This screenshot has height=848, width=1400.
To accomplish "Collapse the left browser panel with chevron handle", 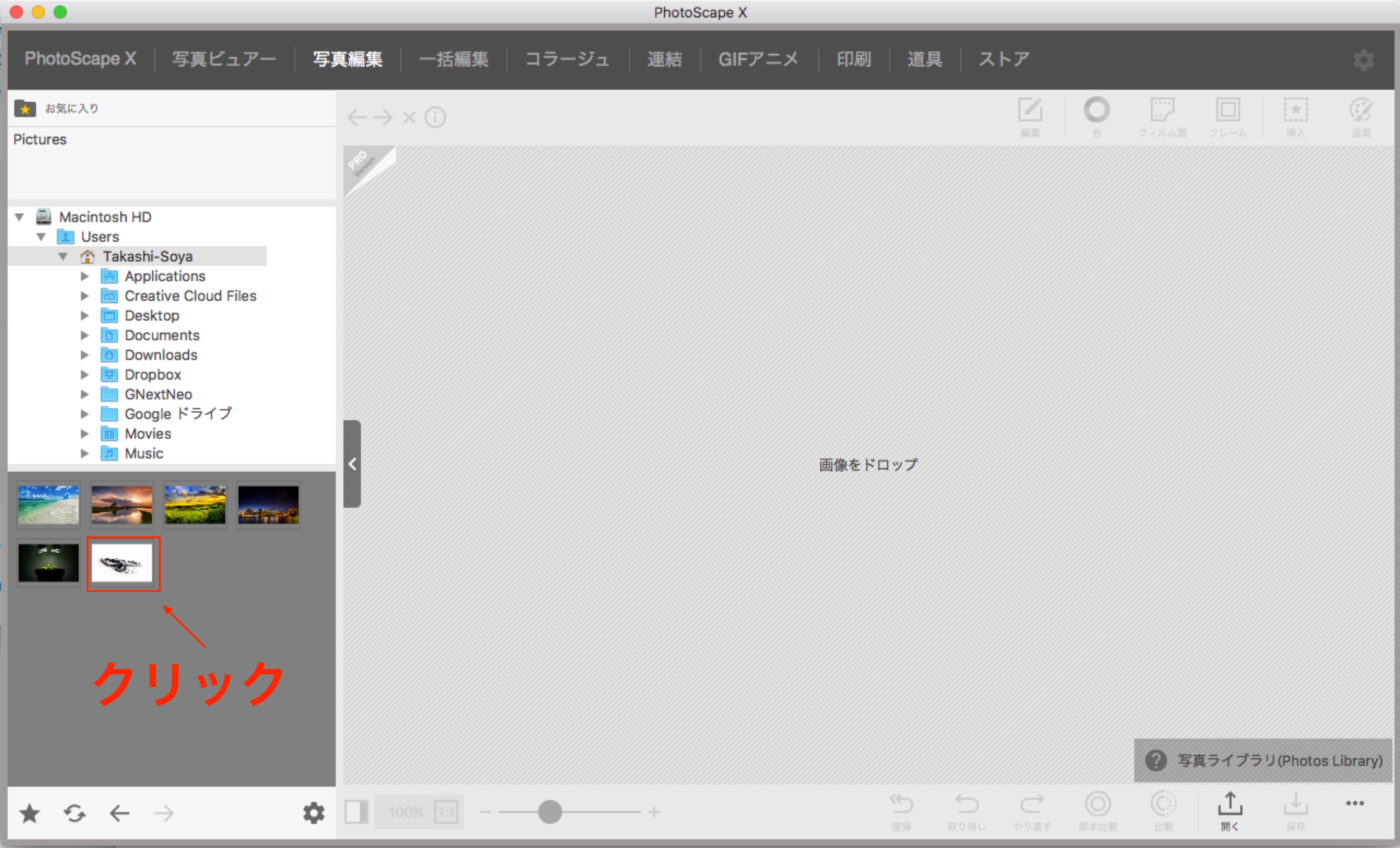I will pyautogui.click(x=352, y=464).
